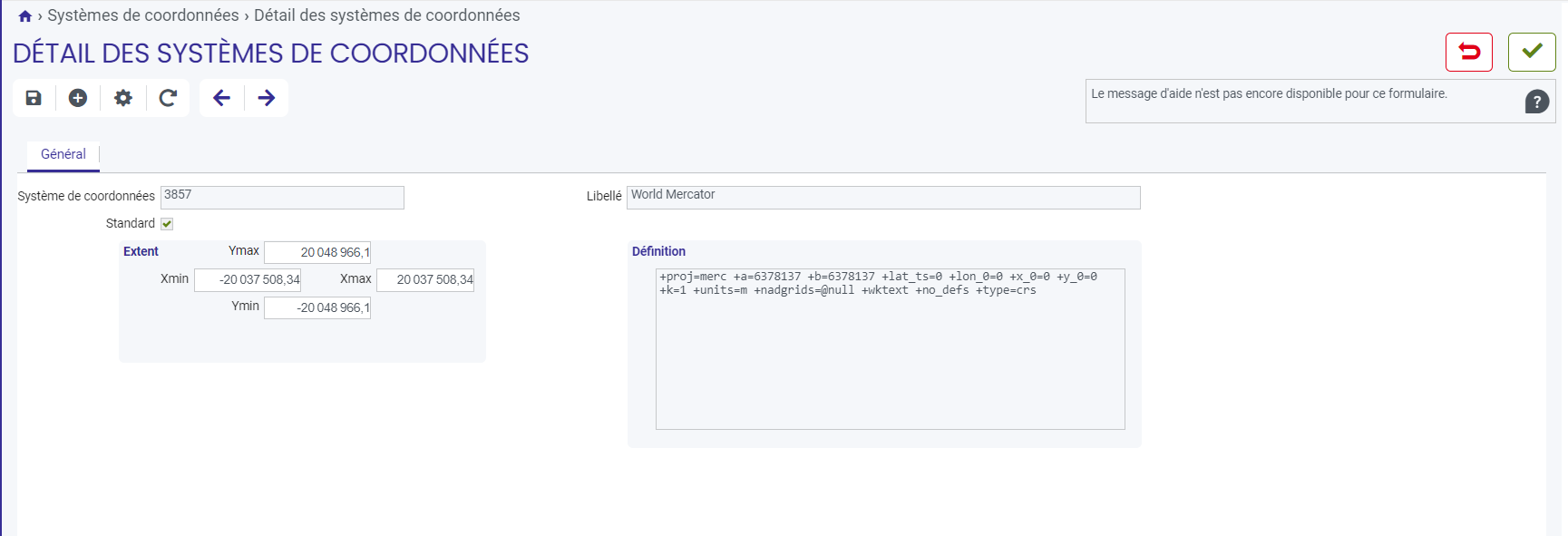Open the settings gear icon
Image resolution: width=1568 pixels, height=536 pixels.
pyautogui.click(x=123, y=98)
